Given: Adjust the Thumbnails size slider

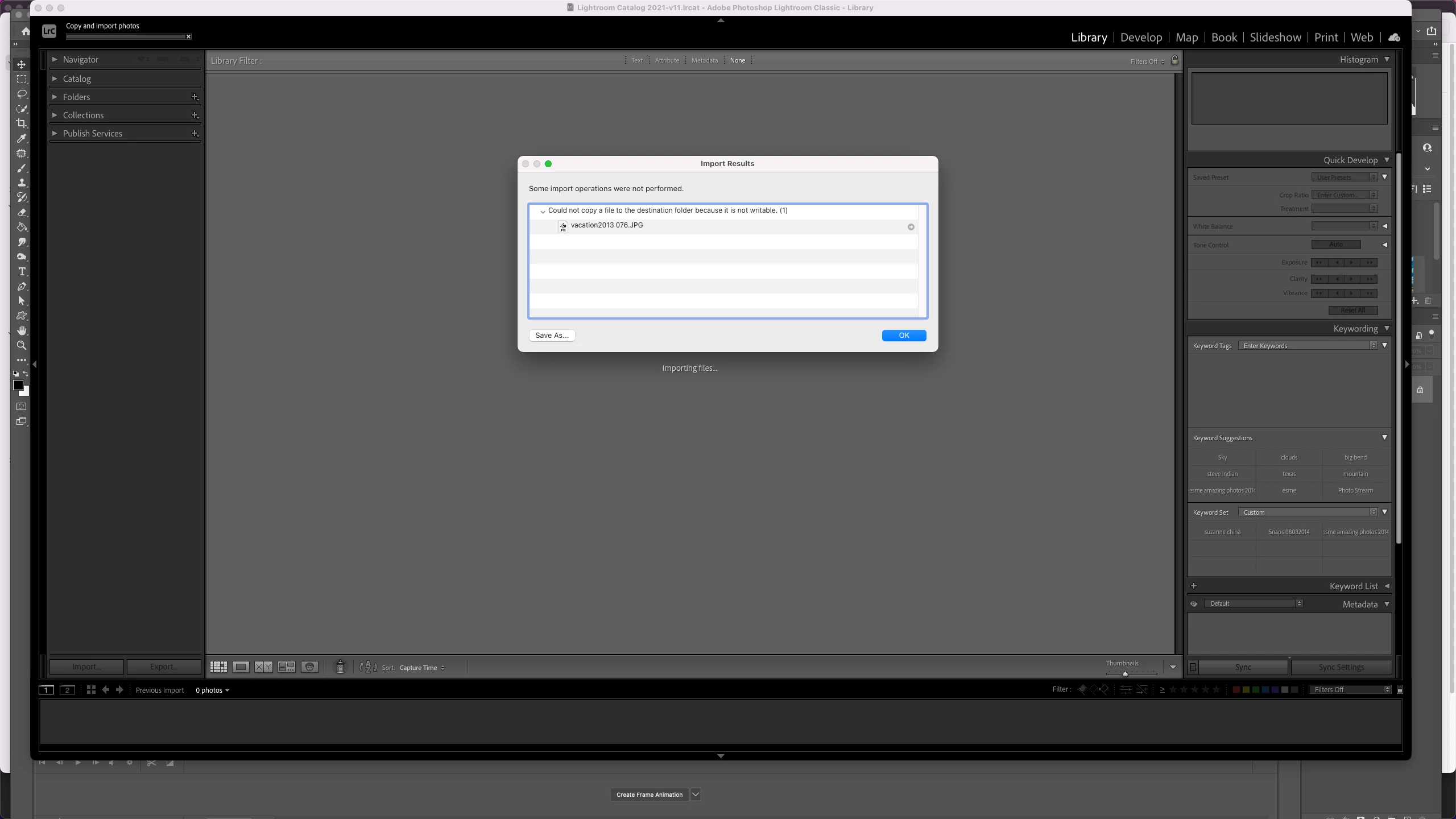Looking at the screenshot, I should (x=1125, y=674).
